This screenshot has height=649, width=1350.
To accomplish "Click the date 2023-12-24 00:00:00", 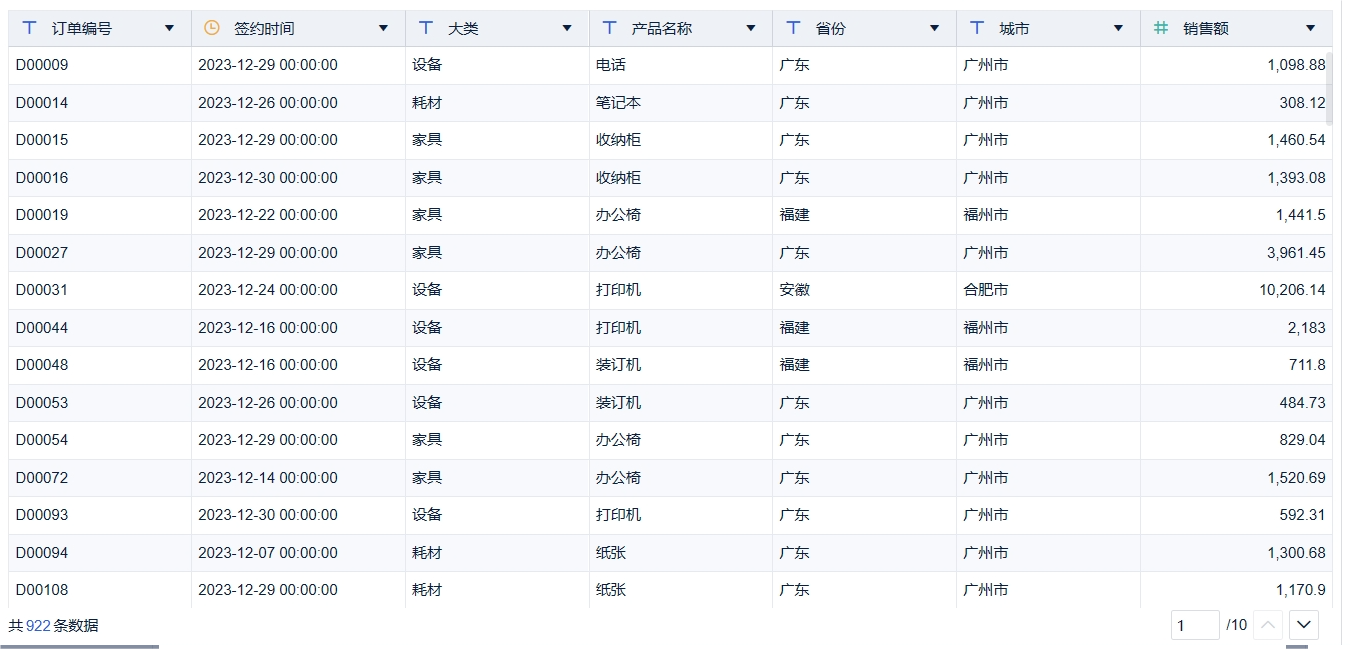I will pos(268,290).
